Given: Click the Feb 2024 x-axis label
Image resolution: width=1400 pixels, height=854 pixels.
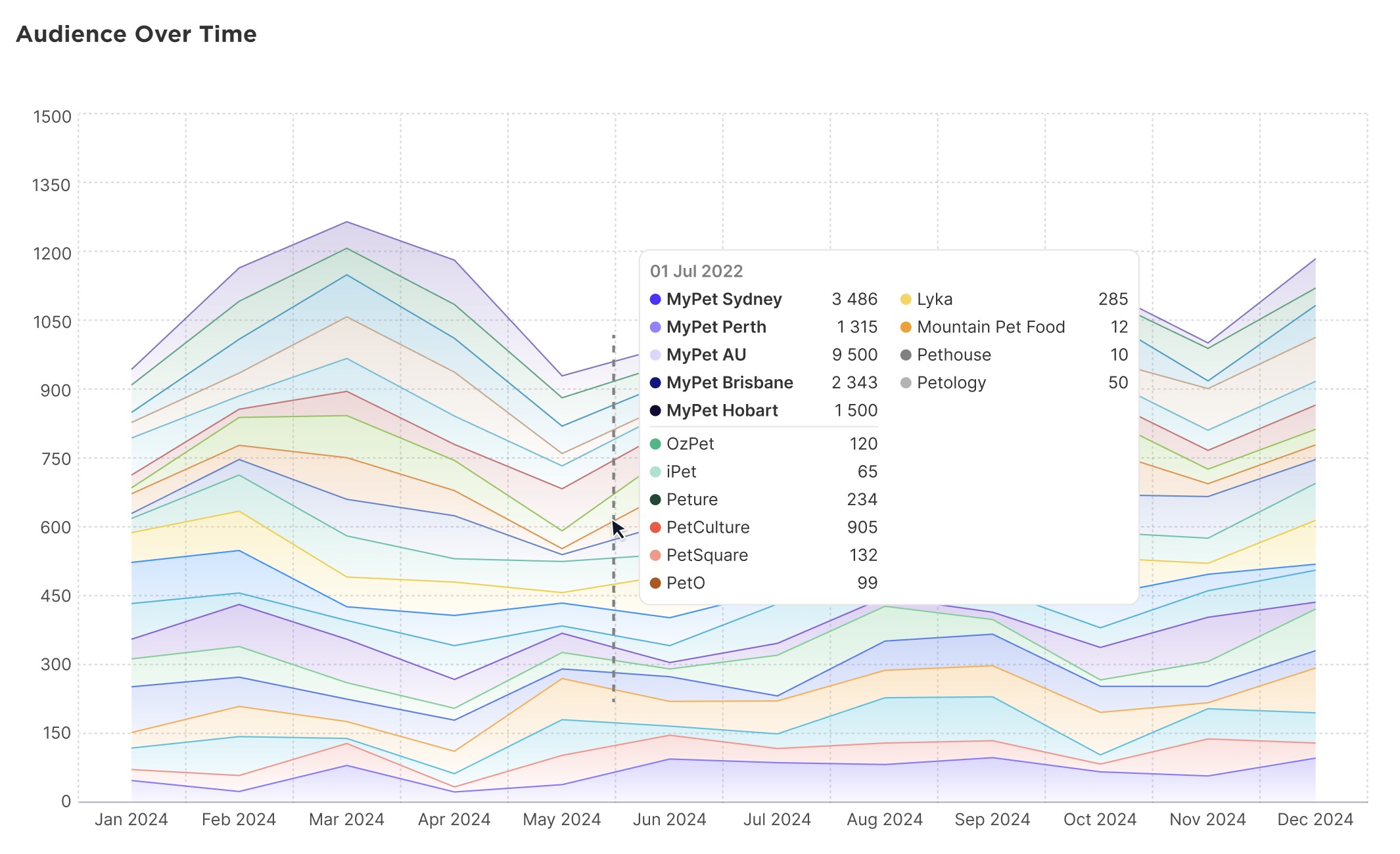Looking at the screenshot, I should point(239,820).
